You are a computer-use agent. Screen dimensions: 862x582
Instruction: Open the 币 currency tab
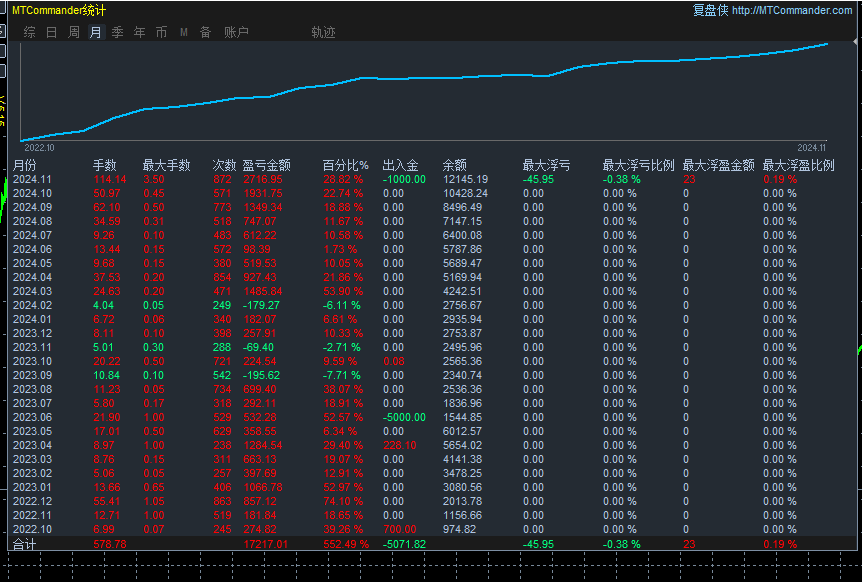162,32
